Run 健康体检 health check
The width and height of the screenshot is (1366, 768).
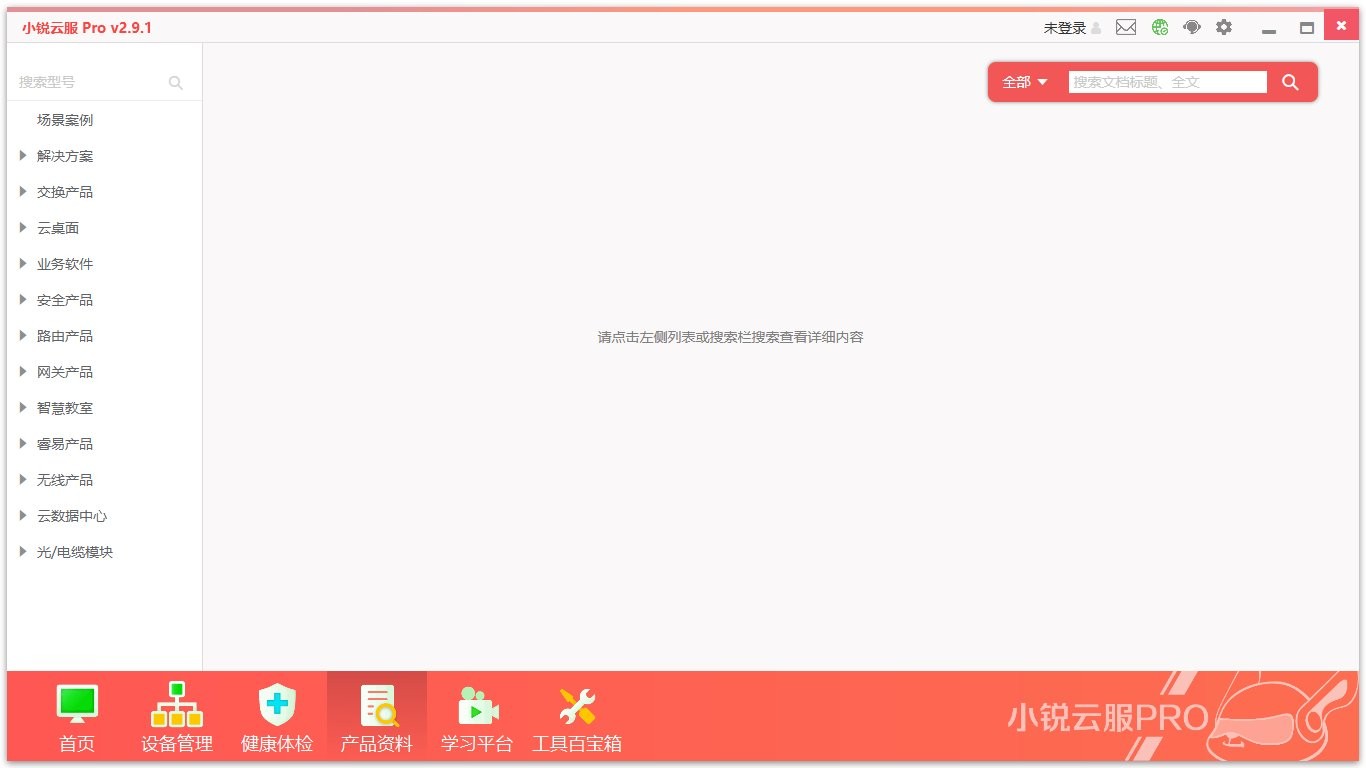(276, 715)
